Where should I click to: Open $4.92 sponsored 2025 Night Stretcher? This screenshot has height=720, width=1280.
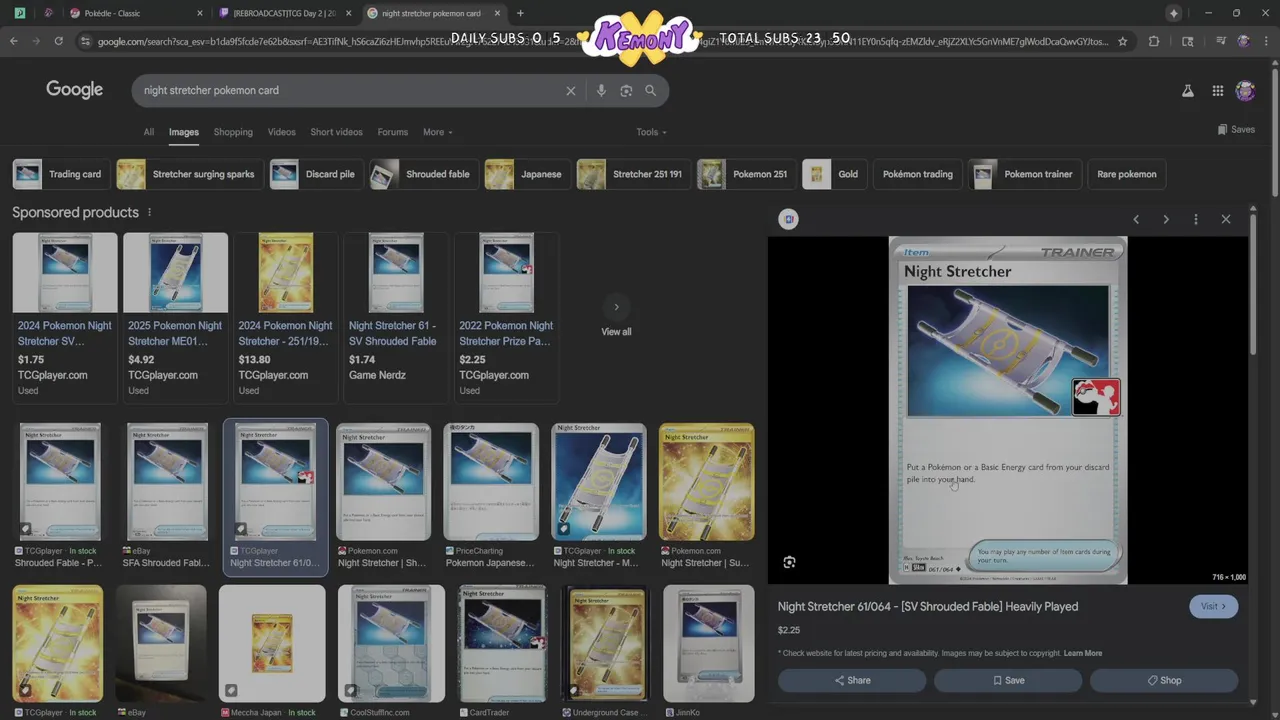[175, 316]
